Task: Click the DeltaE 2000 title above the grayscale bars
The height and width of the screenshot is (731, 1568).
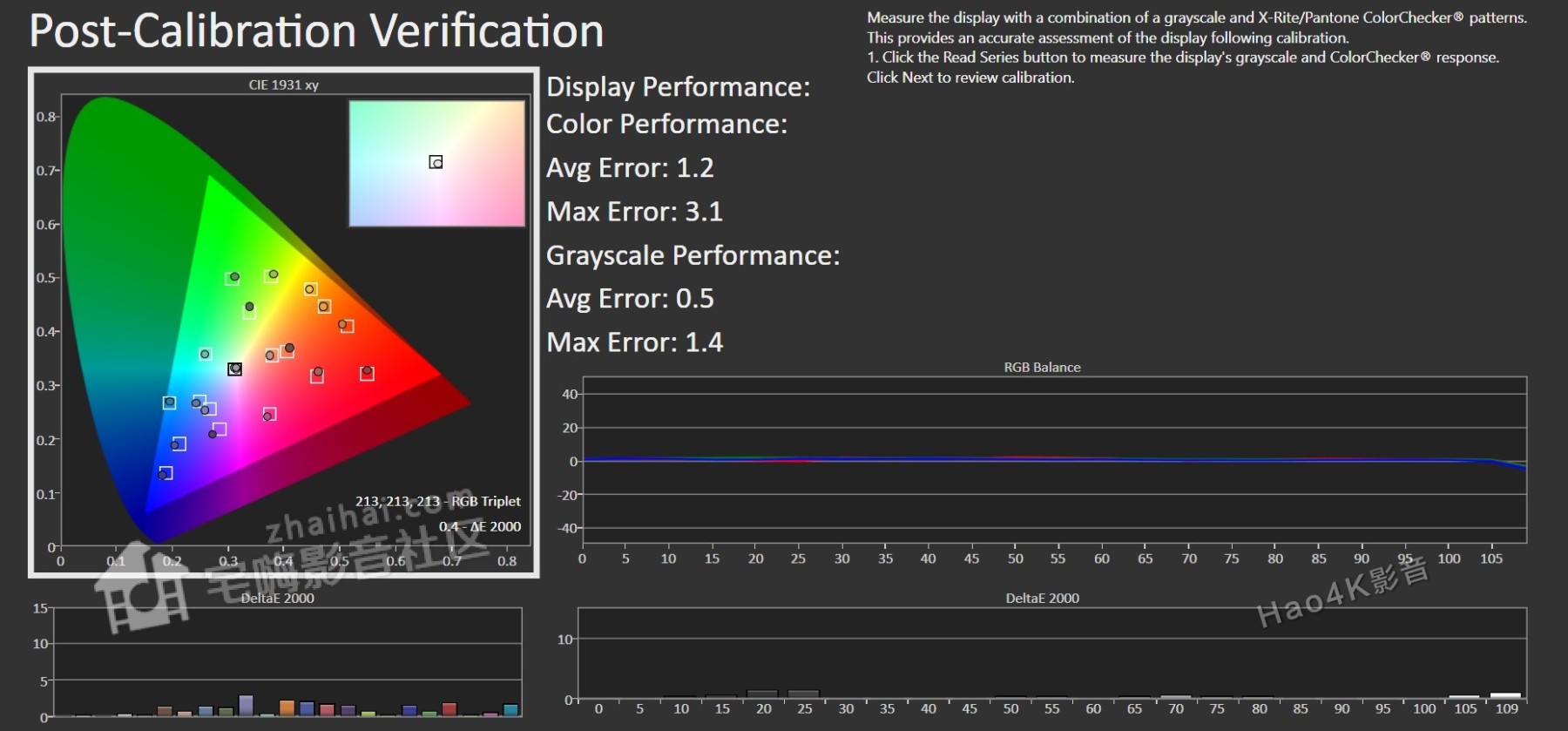Action: click(x=1042, y=598)
